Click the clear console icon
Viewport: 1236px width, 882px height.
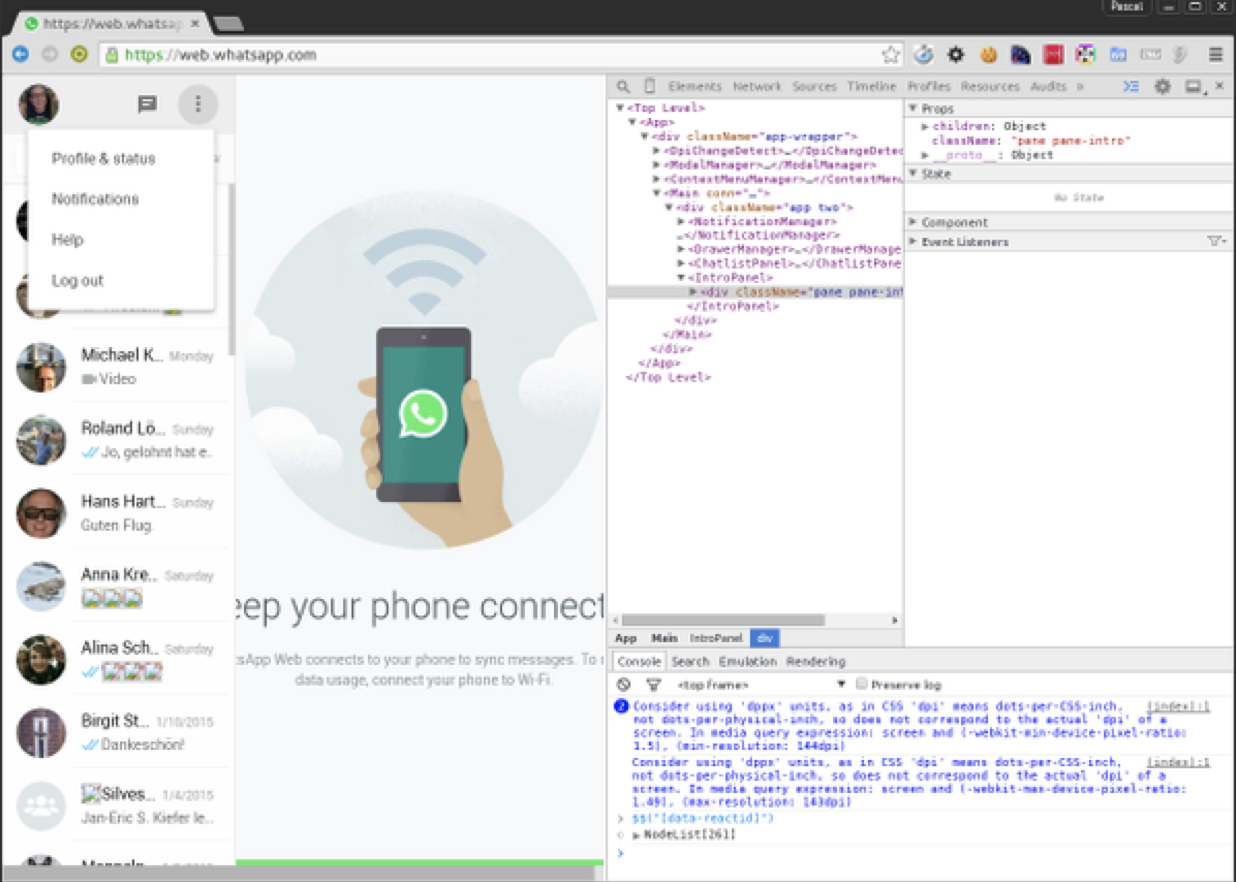pos(623,685)
